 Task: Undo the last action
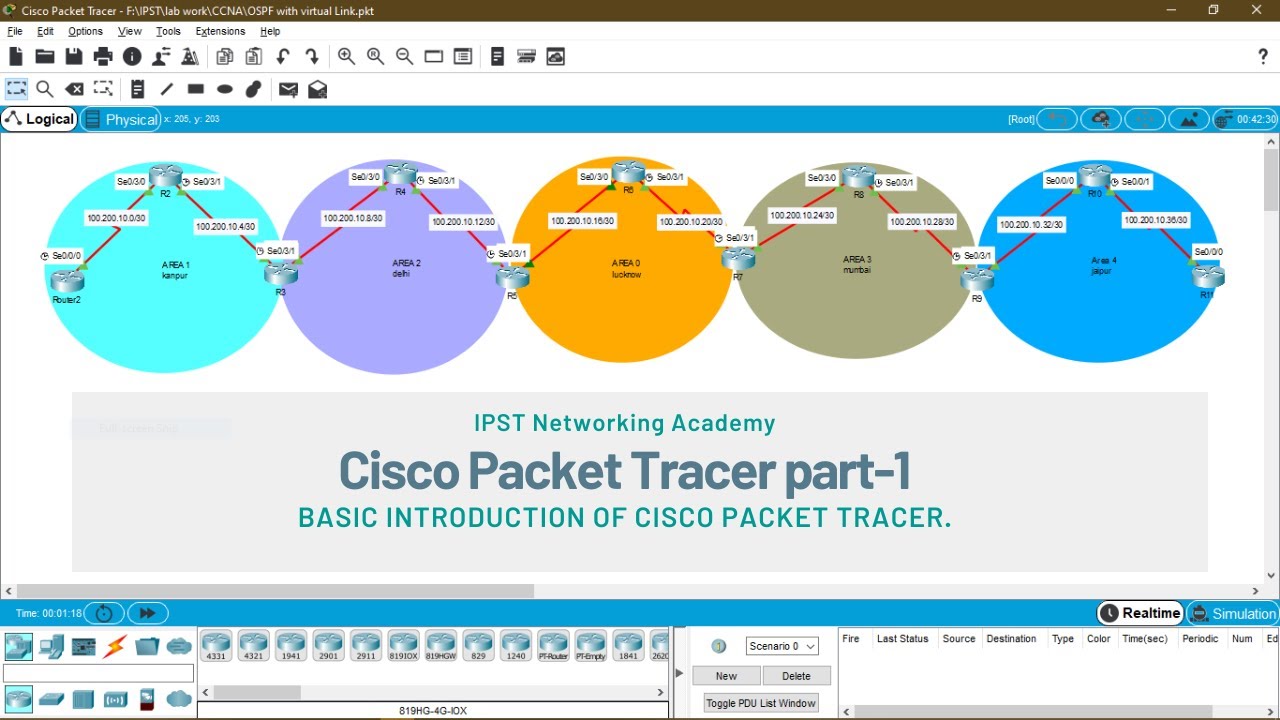pos(283,57)
